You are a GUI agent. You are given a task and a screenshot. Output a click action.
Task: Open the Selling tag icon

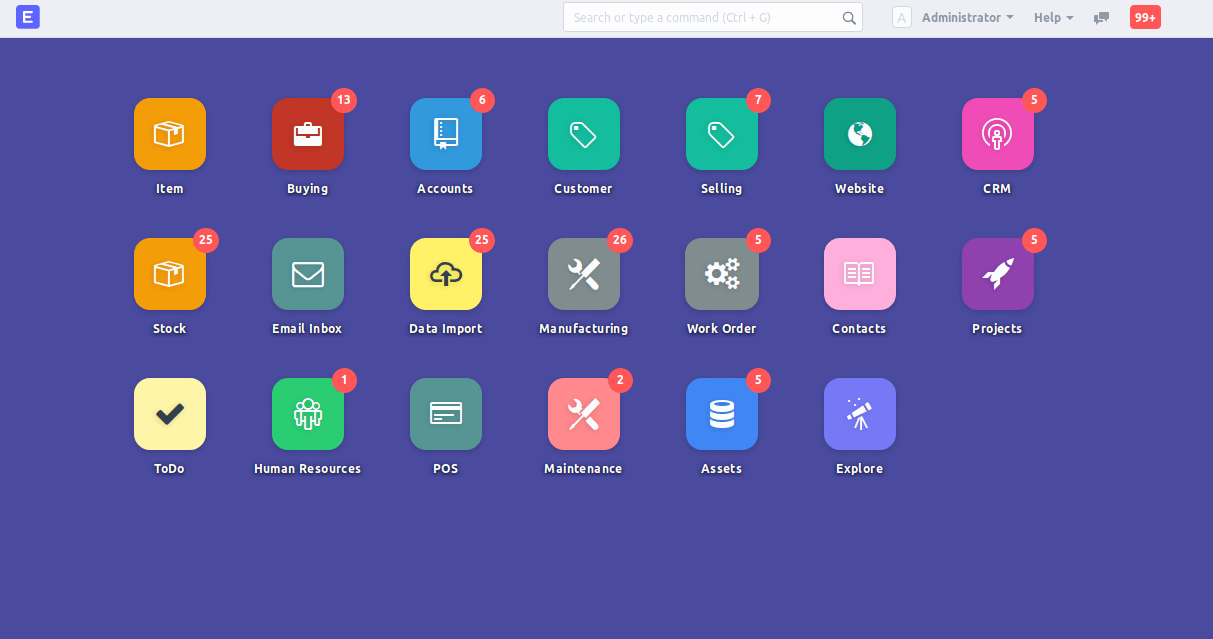722,134
